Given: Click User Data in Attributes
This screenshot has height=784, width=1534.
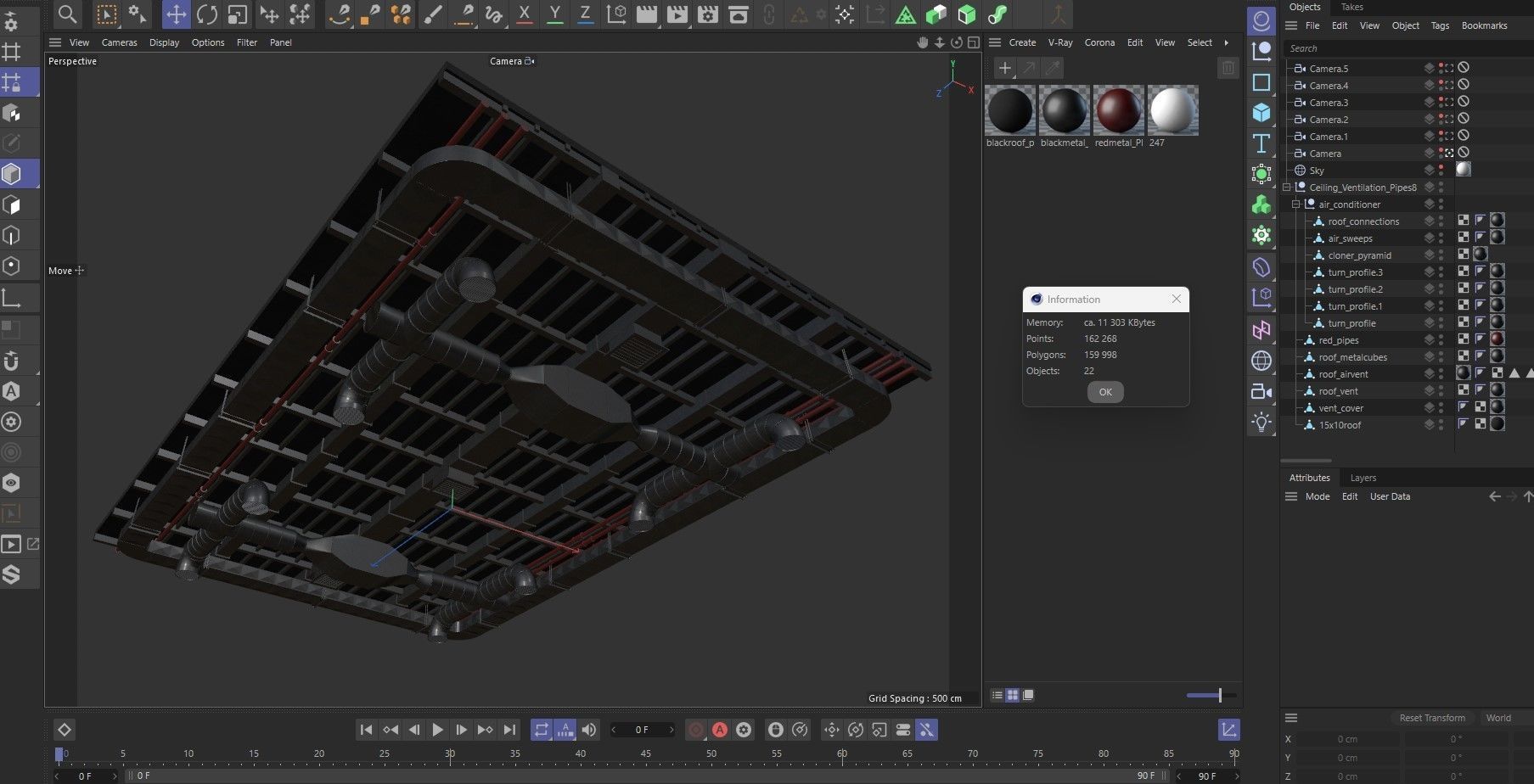Looking at the screenshot, I should pos(1390,496).
